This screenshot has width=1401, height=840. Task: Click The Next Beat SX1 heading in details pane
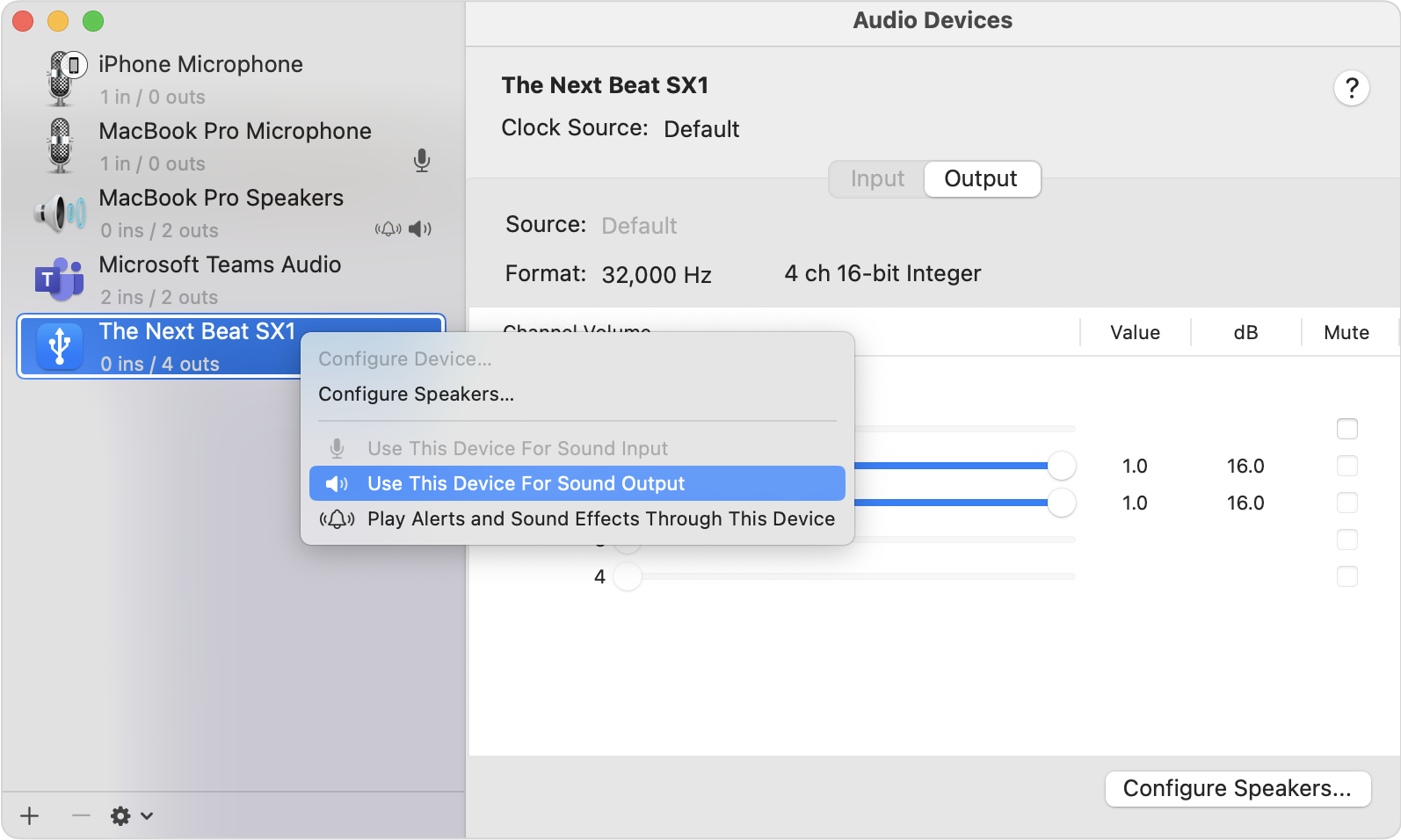[x=605, y=85]
